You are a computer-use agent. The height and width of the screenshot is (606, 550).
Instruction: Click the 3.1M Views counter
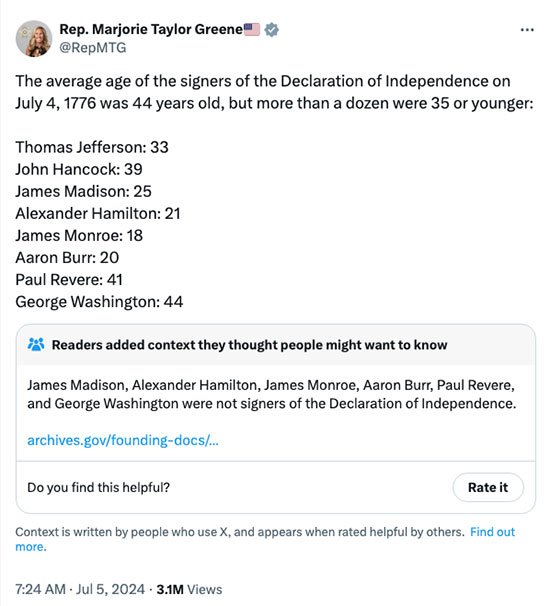tap(189, 589)
